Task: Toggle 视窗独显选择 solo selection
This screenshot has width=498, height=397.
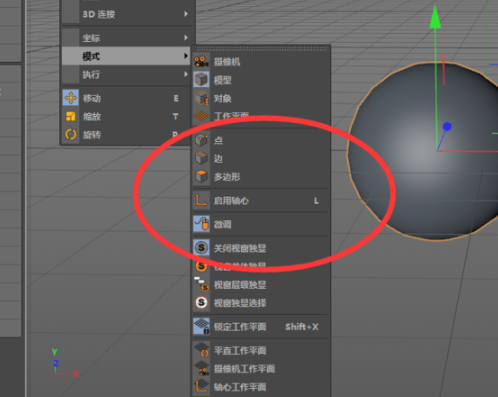Action: [261, 303]
